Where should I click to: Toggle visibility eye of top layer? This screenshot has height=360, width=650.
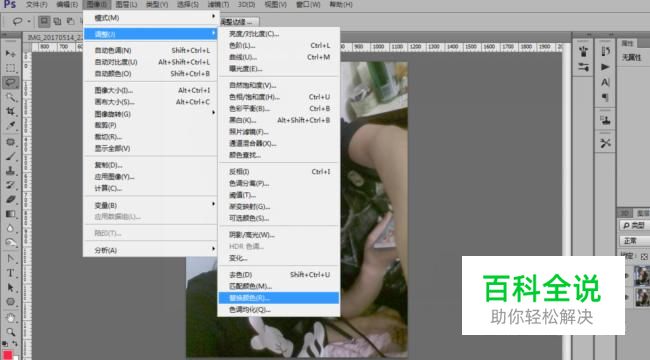tap(627, 276)
